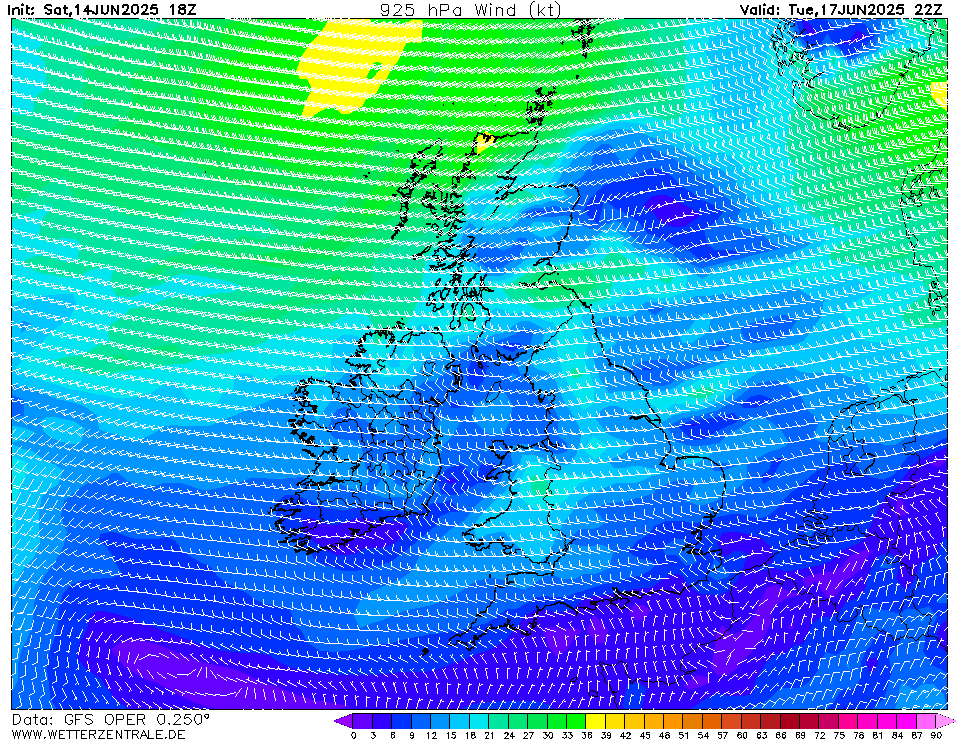This screenshot has width=959, height=741.
Task: Select the orange legend swatch between 48 and 51
Action: (x=673, y=720)
